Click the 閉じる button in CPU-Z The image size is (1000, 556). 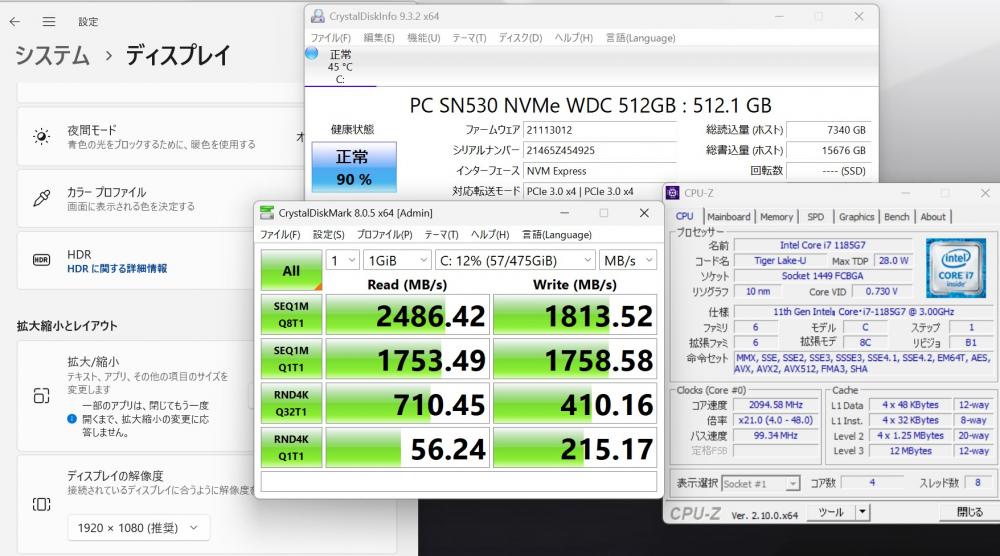969,512
